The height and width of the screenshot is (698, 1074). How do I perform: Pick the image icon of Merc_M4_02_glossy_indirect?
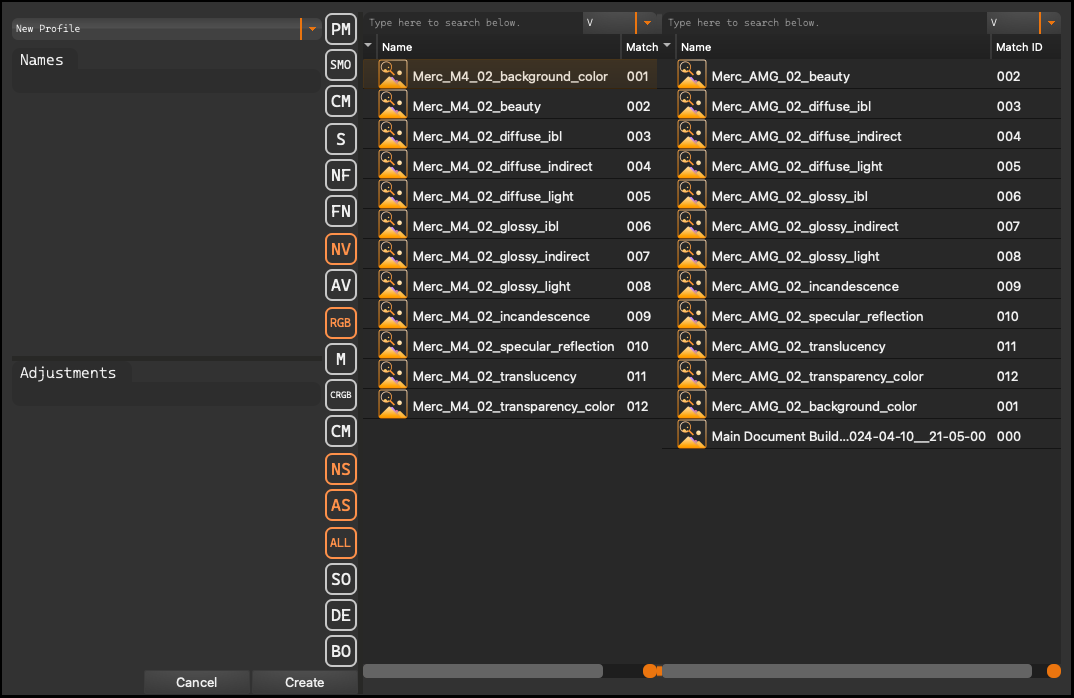click(x=392, y=256)
